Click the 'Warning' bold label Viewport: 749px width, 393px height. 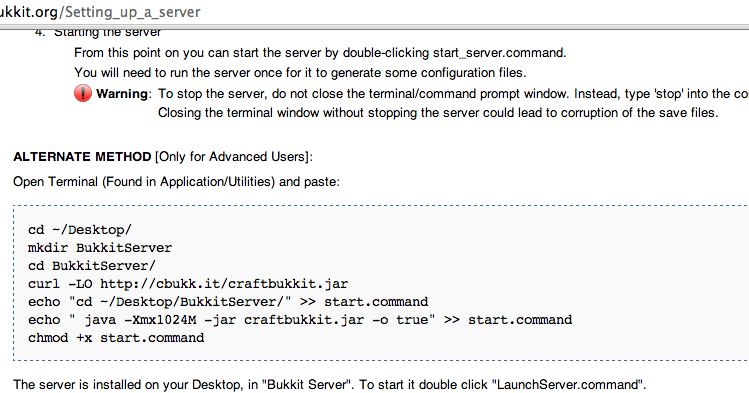coord(122,94)
